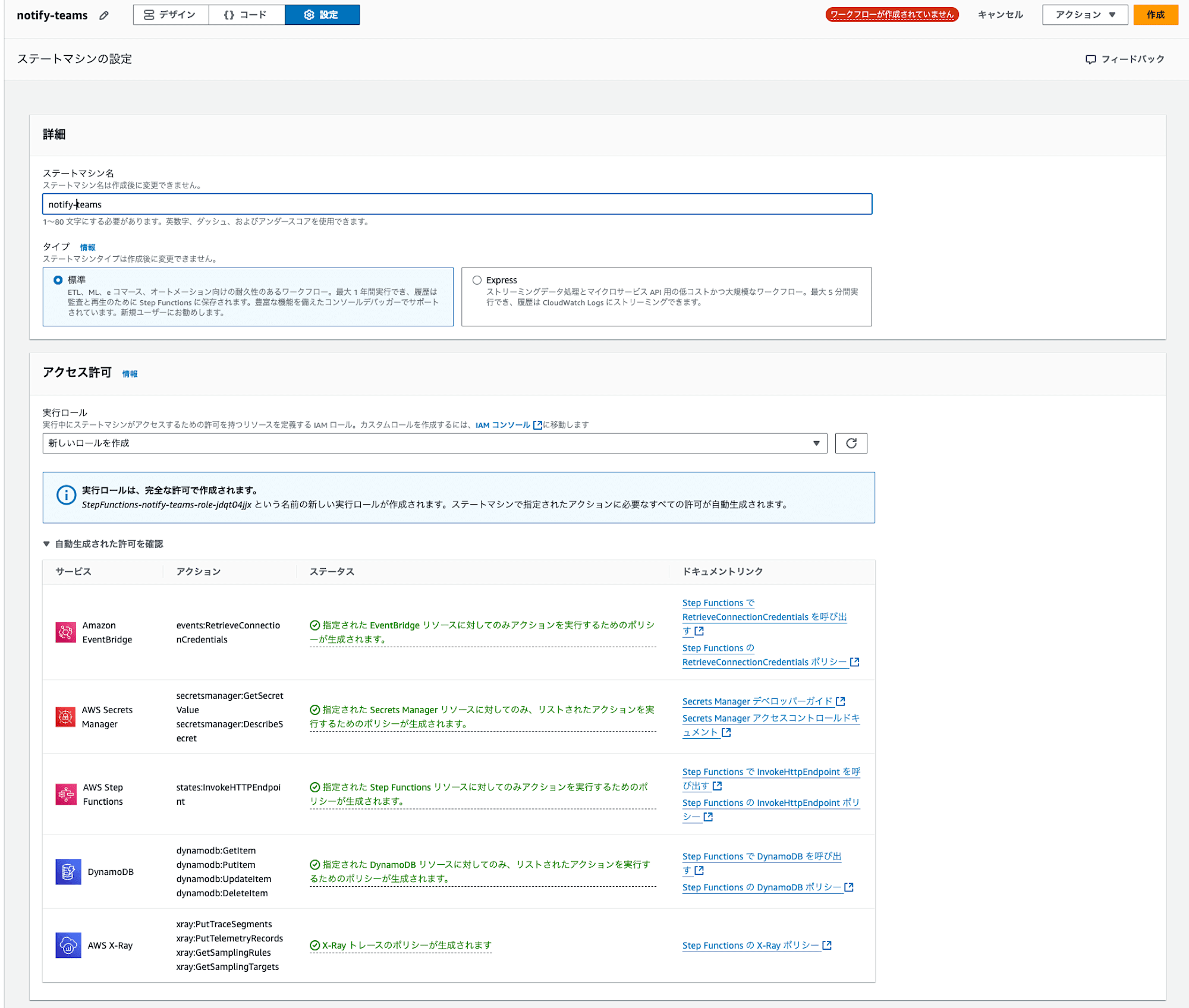Click into the ステートマシン名 input field
Screen dimensions: 1189x1008
457,204
